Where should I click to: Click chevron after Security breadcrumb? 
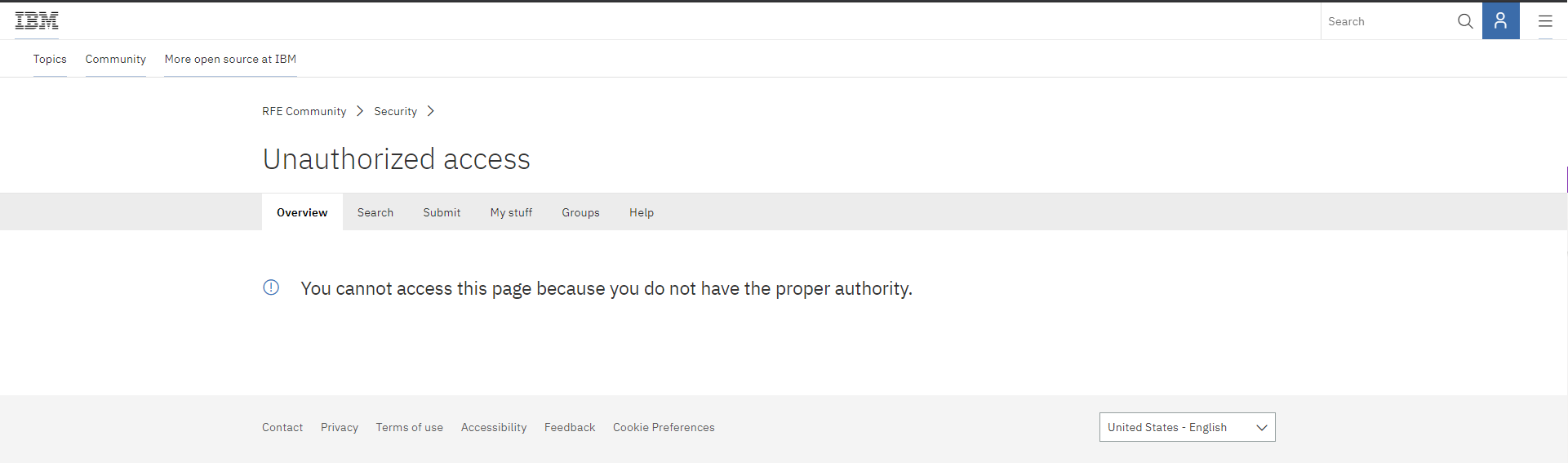tap(431, 111)
